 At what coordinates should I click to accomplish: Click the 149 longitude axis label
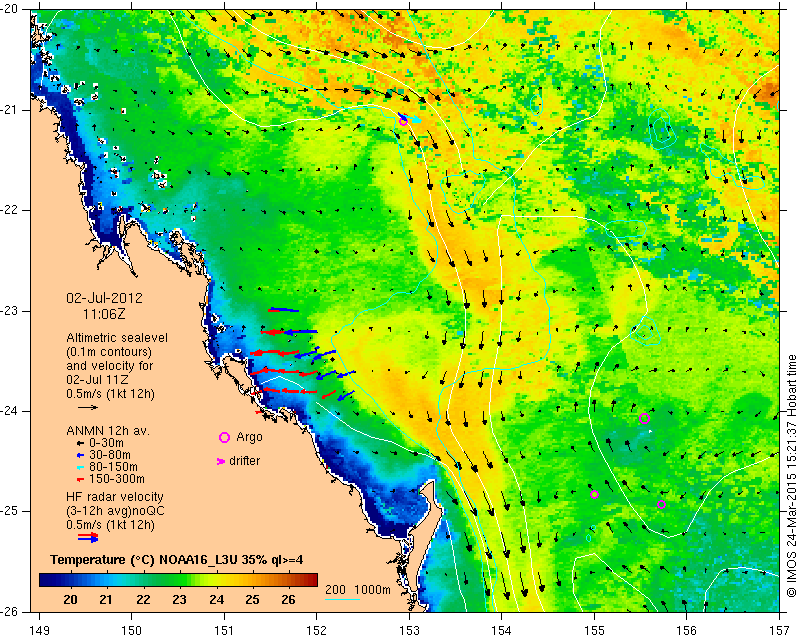(x=39, y=631)
